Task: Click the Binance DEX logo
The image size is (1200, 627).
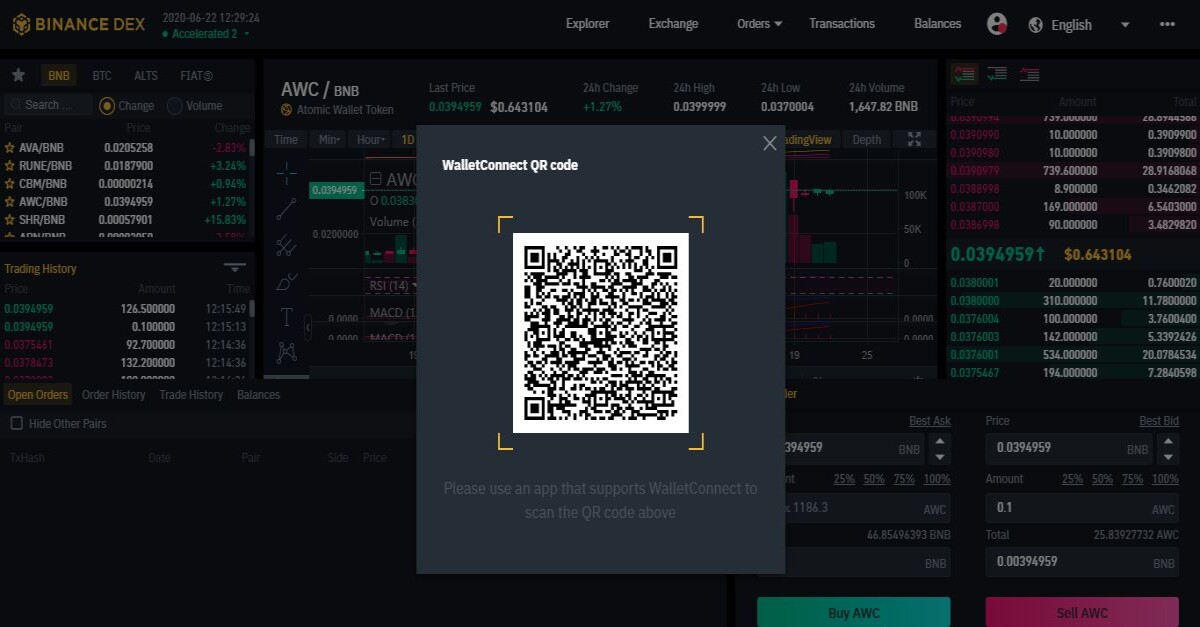Action: coord(78,24)
